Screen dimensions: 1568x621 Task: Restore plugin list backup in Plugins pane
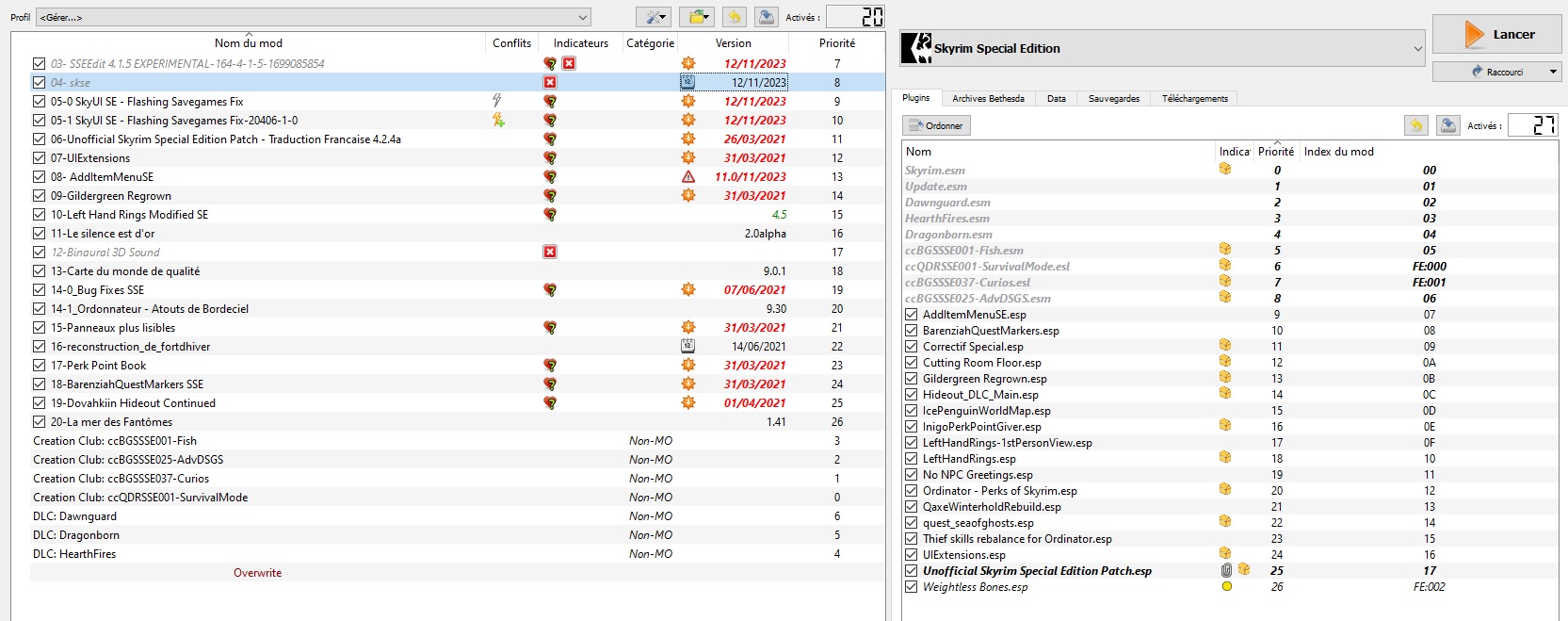tap(1416, 125)
